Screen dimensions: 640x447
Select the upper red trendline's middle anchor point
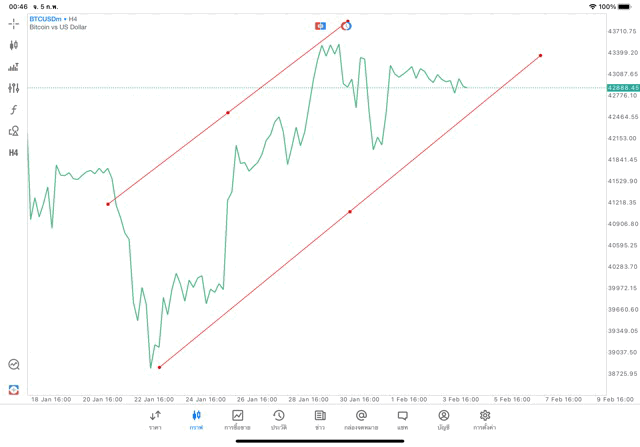click(228, 112)
